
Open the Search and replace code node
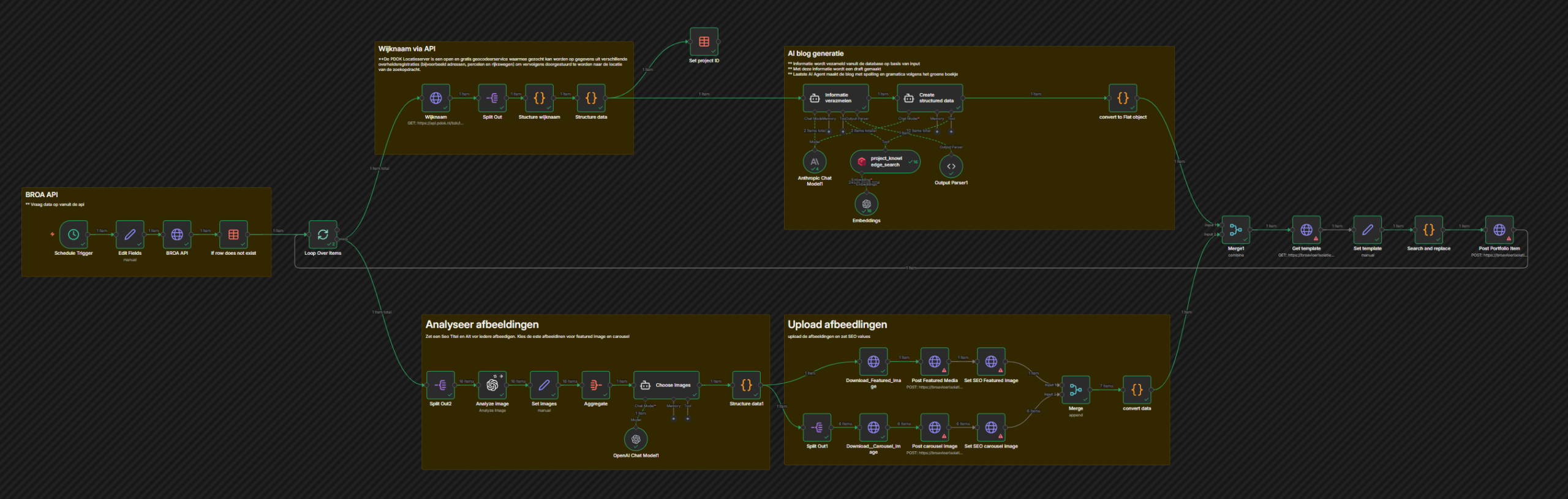(1428, 230)
